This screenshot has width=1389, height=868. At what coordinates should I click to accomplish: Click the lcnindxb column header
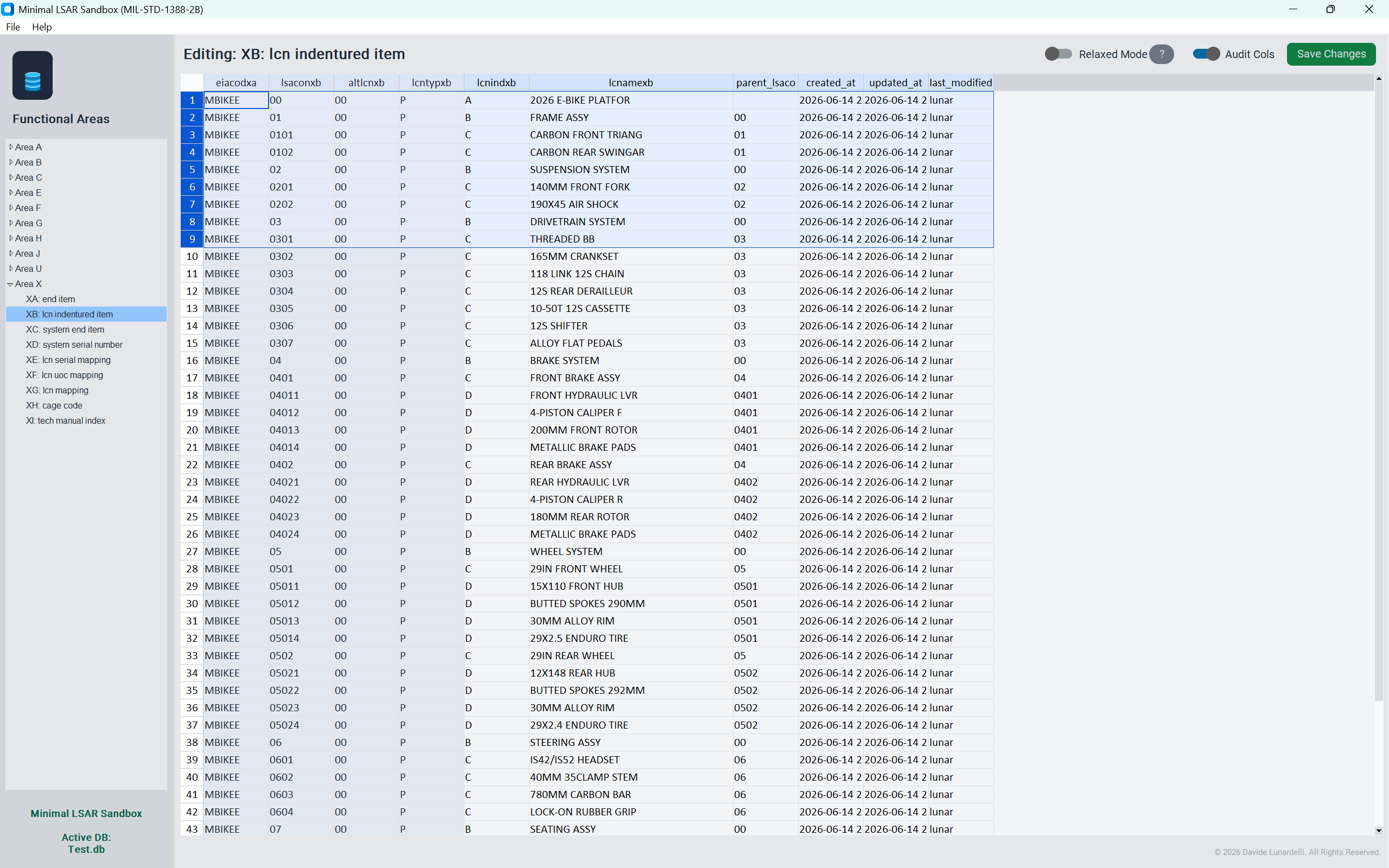(x=496, y=82)
